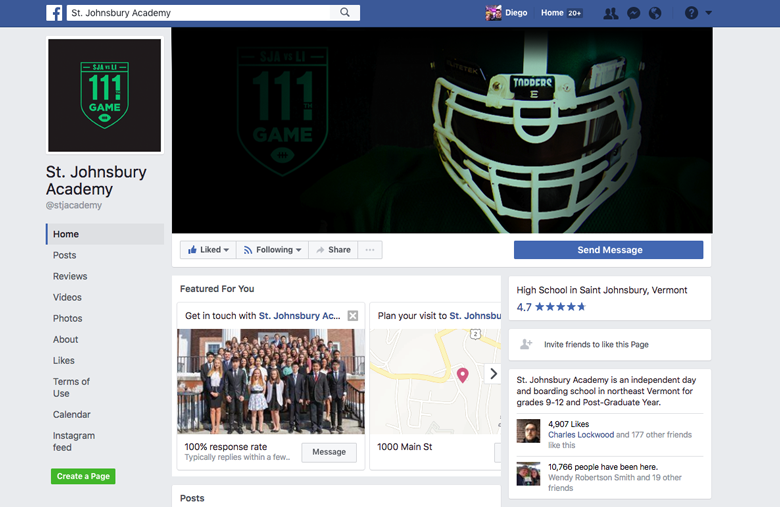This screenshot has width=780, height=507.
Task: Open the visitors avatar thumbnail
Action: (528, 474)
